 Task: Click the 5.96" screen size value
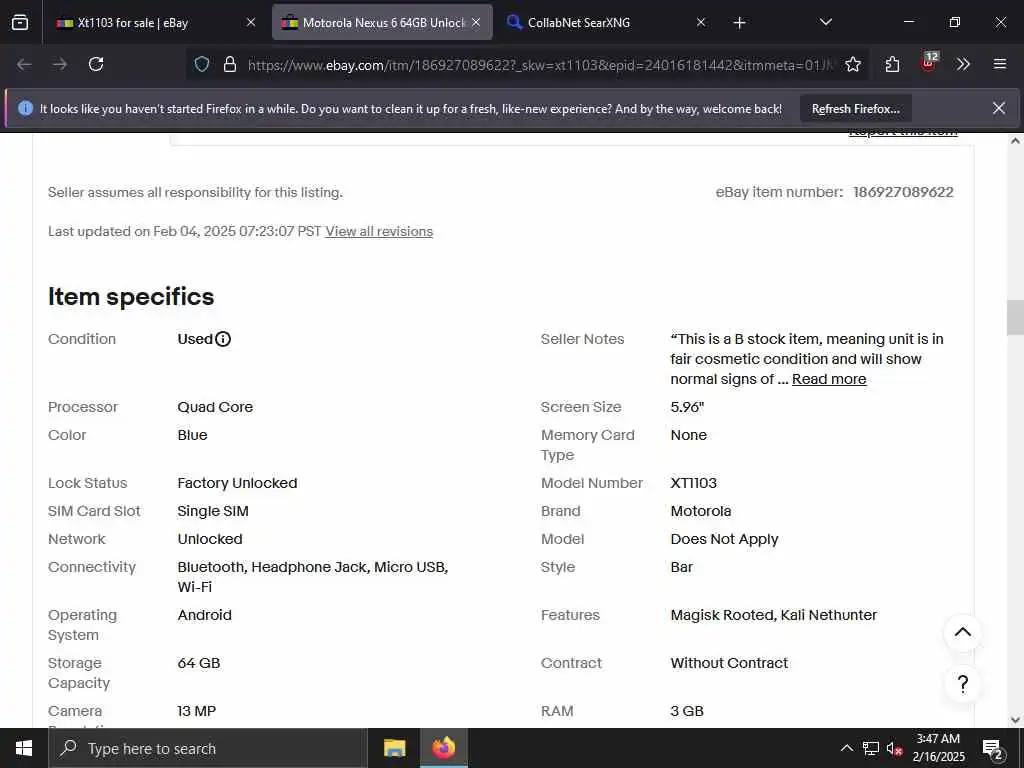click(687, 407)
